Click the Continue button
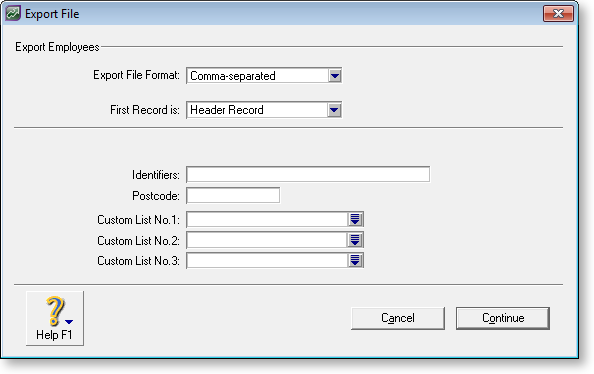This screenshot has height=374, width=594. pos(503,318)
